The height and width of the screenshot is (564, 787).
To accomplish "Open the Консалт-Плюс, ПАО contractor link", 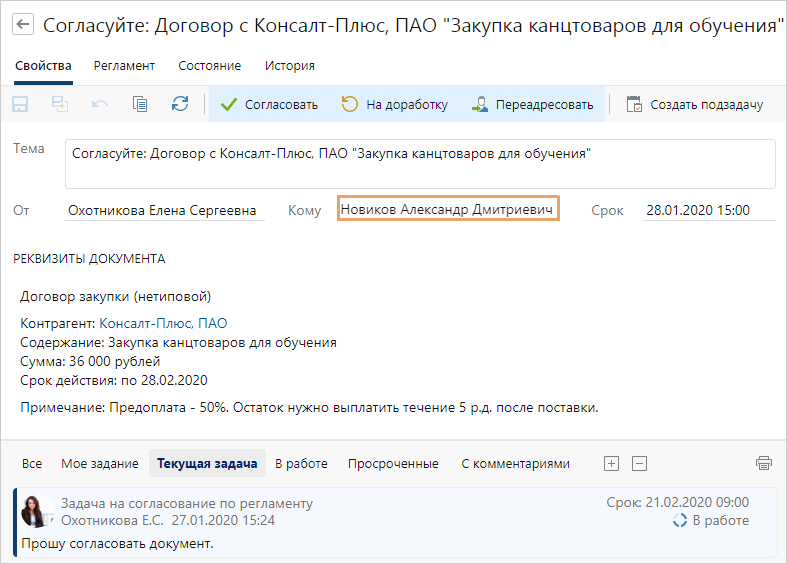I will coord(163,323).
